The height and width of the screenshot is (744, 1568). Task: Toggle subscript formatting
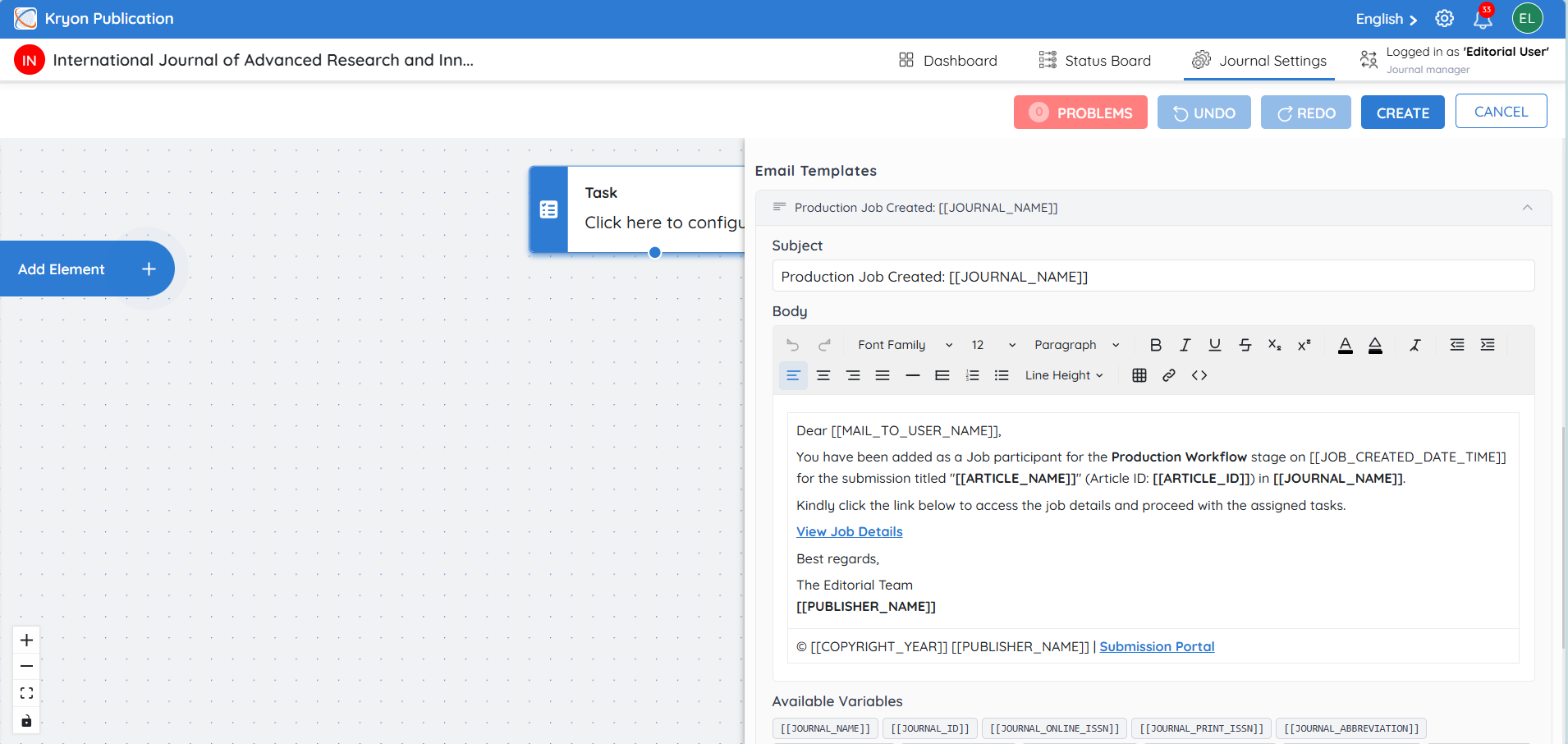click(x=1274, y=345)
